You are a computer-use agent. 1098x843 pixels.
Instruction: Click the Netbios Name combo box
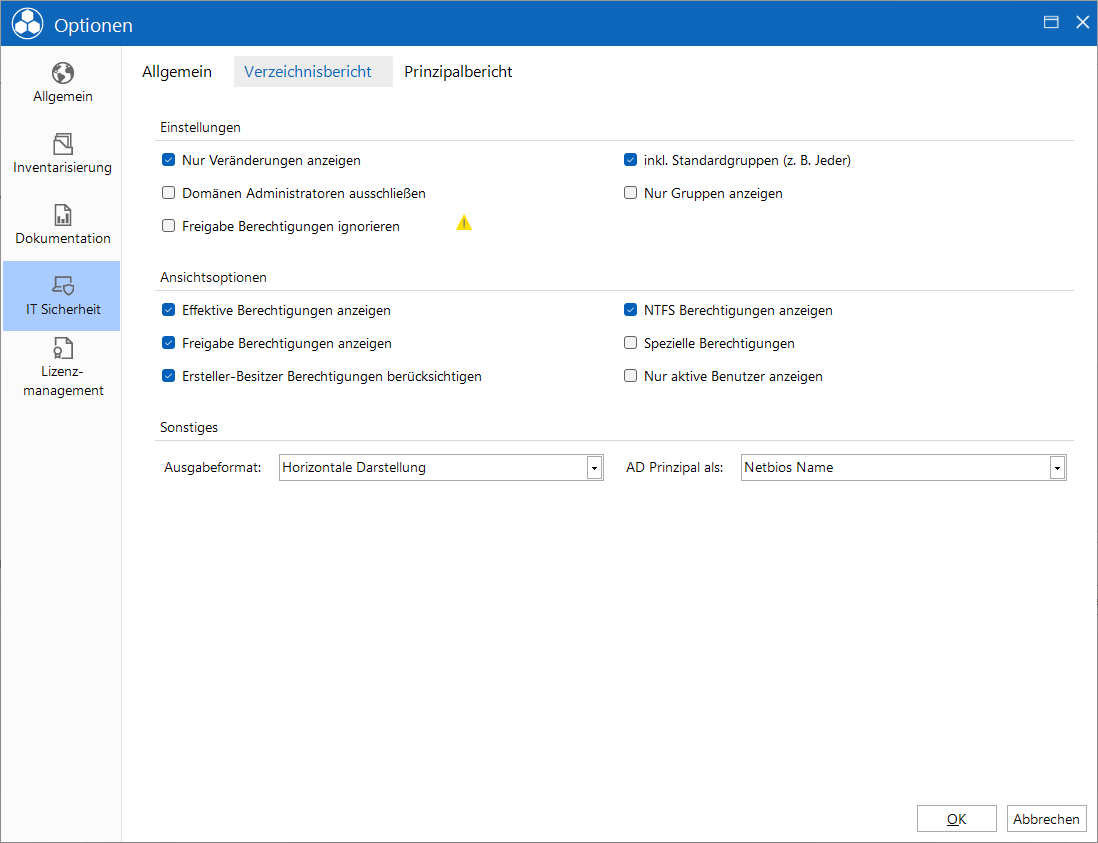point(903,468)
